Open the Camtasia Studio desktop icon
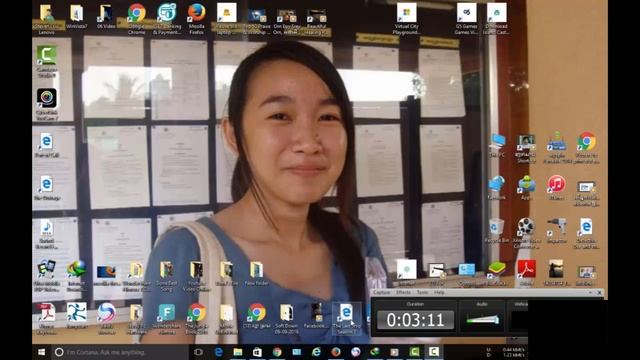This screenshot has width=640, height=360. 47,61
